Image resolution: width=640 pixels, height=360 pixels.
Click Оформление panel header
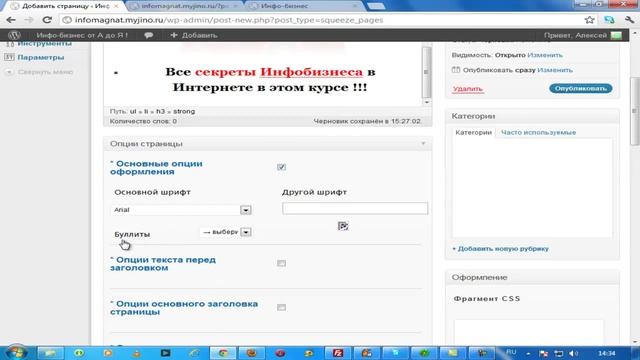(532, 278)
